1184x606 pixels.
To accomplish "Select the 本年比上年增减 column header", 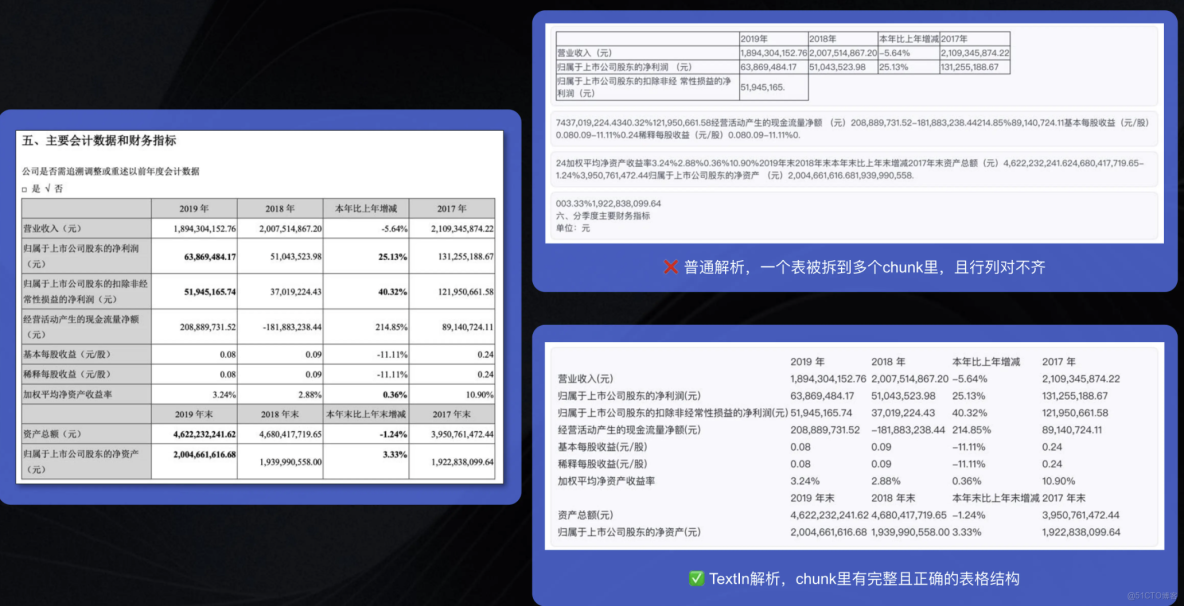I will point(364,209).
